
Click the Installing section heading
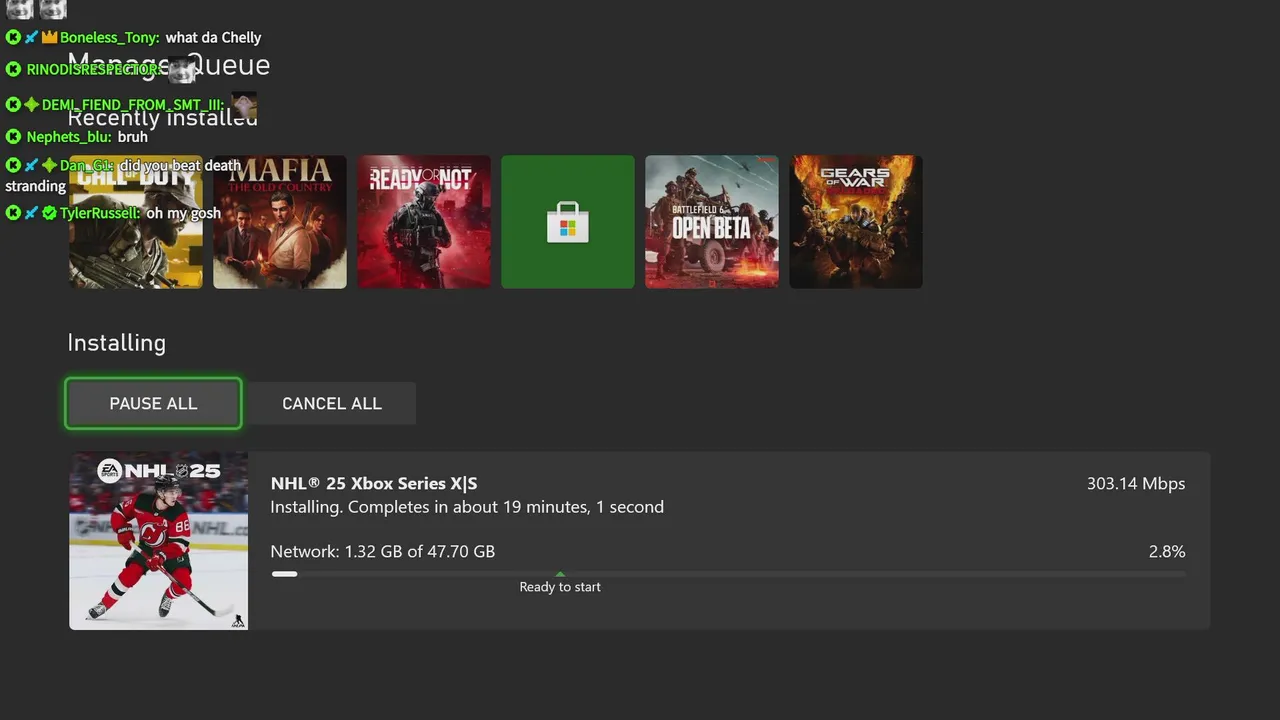(116, 343)
